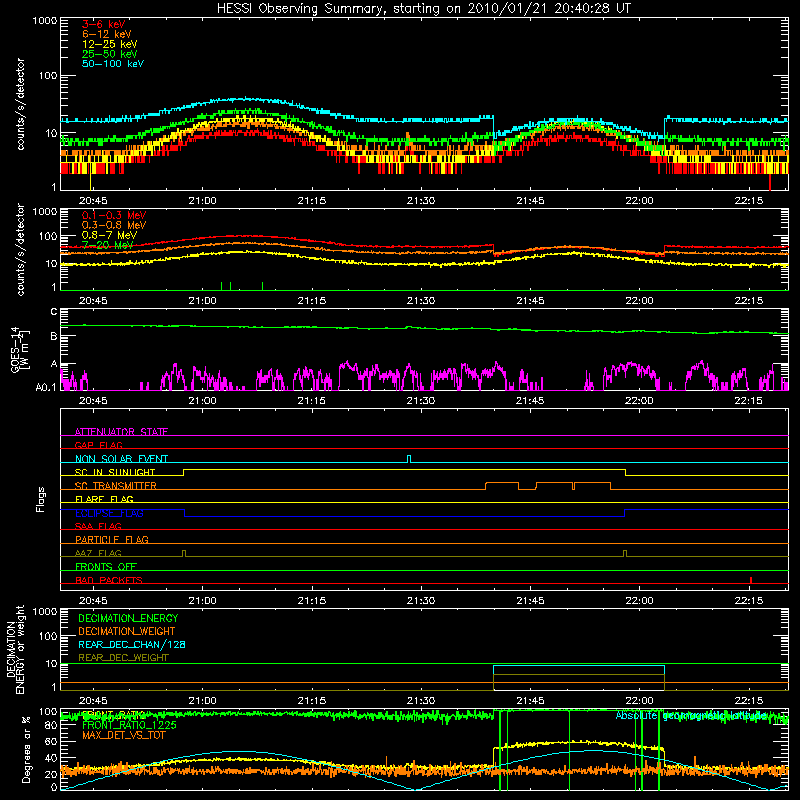This screenshot has height=800, width=800.
Task: Click the top panel's counts/s/detector axis title
Action: coord(20,104)
